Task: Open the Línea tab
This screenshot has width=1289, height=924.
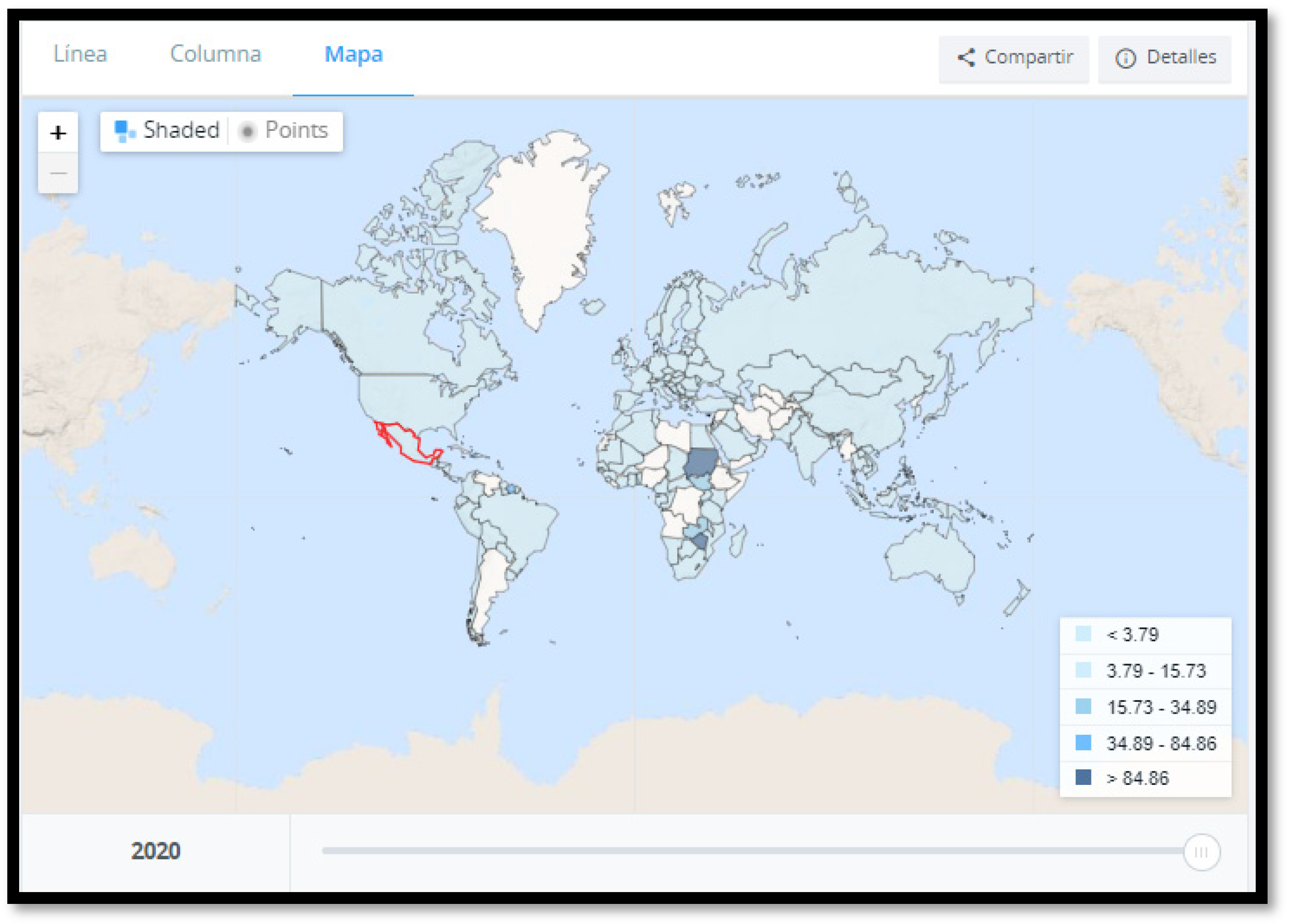Action: tap(80, 55)
